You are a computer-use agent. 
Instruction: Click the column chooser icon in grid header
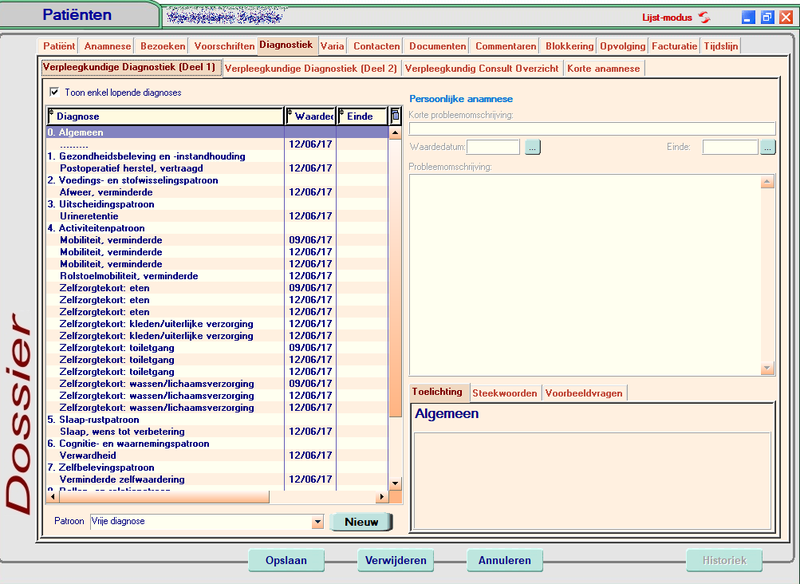395,116
